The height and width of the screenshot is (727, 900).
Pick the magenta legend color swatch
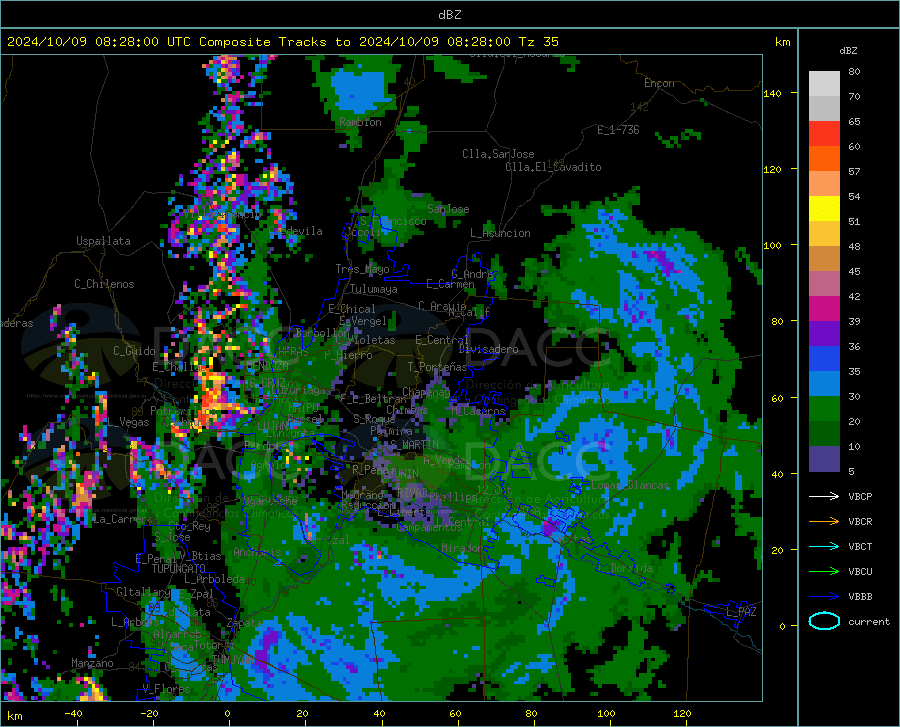pyautogui.click(x=824, y=309)
